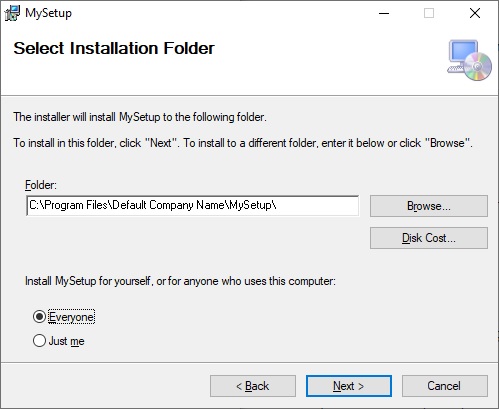The image size is (499, 409).
Task: Click the 'Just me' option label text
Action: click(x=67, y=341)
